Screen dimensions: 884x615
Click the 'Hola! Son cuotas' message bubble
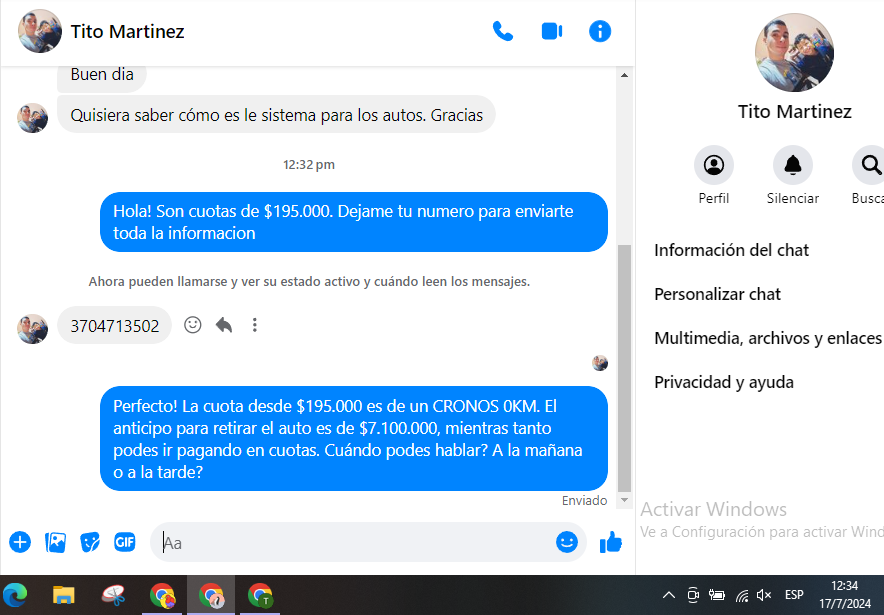354,222
